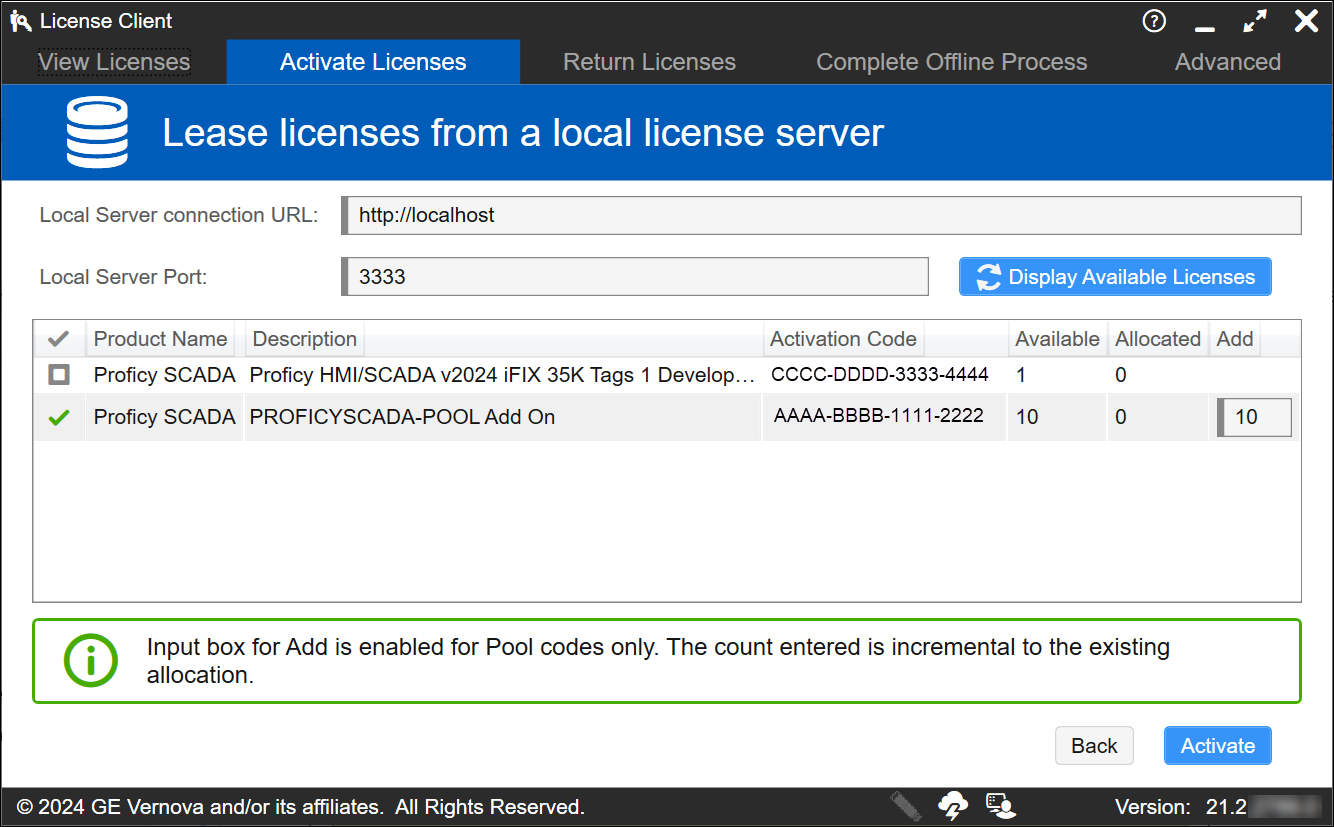
Task: Click the cloud lightning status icon
Action: pos(953,806)
